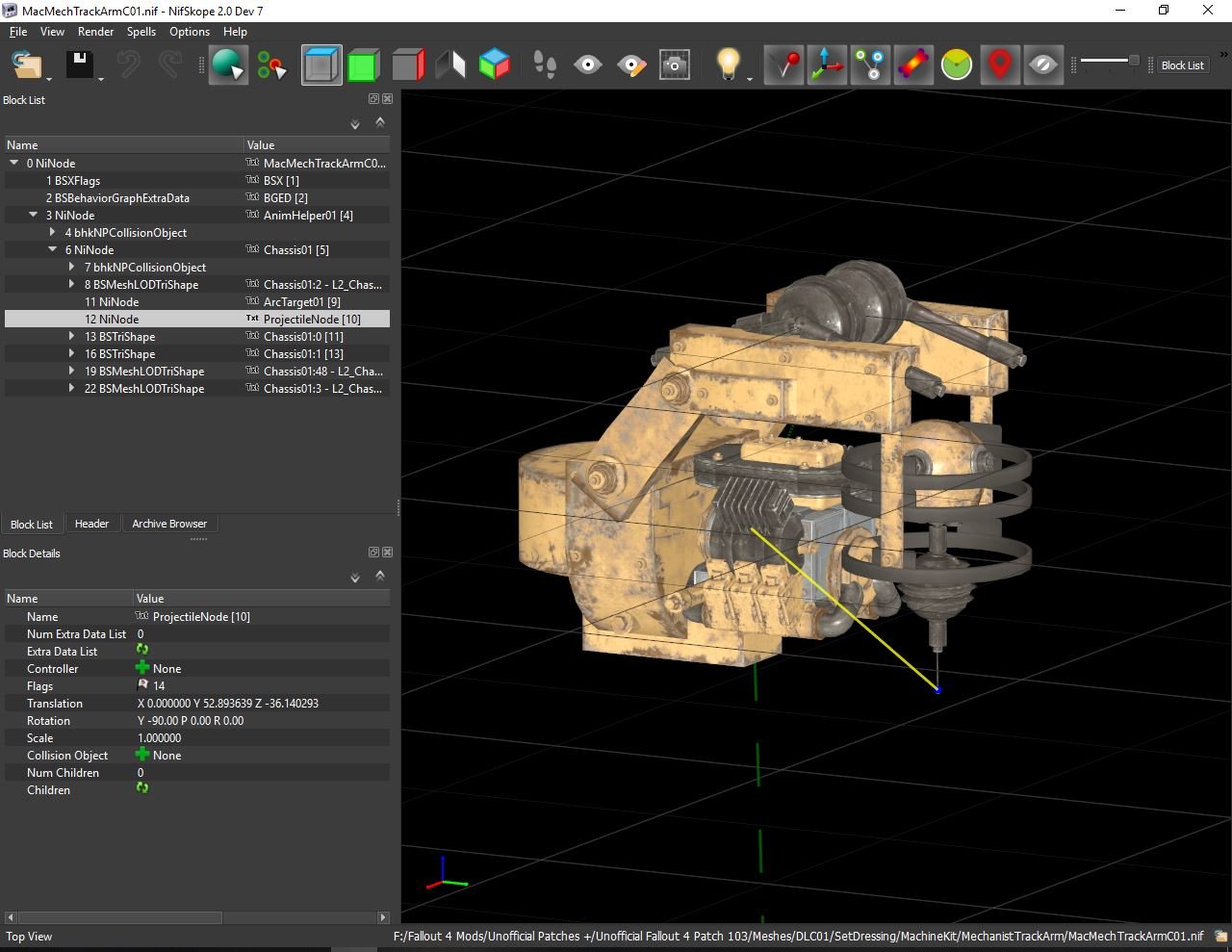Switch to the Header tab

click(x=91, y=524)
